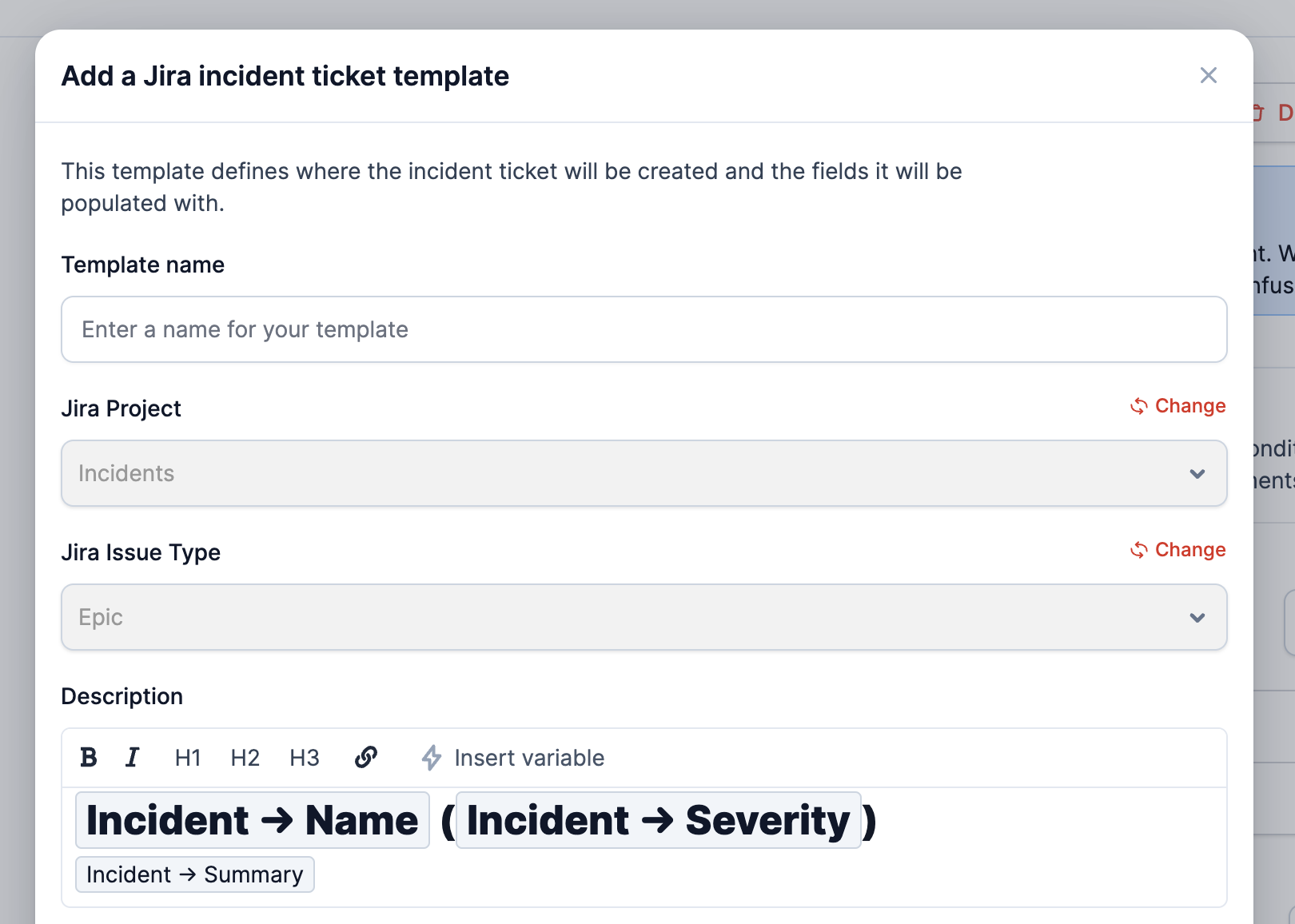Screen dimensions: 1295x924
Task: Click Change next to Jira Project
Action: pyautogui.click(x=1177, y=406)
